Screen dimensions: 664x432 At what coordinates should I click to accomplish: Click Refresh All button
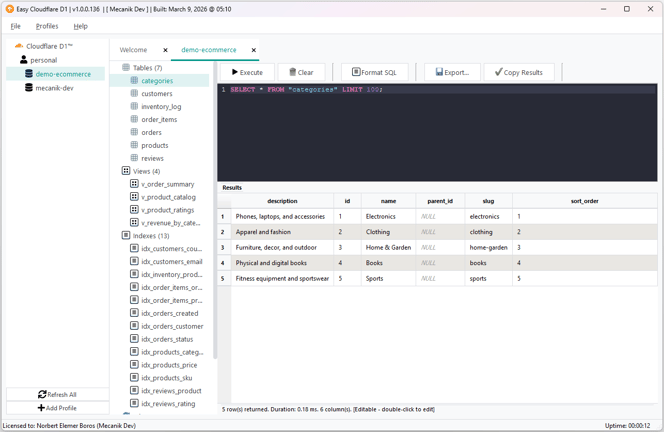click(58, 394)
